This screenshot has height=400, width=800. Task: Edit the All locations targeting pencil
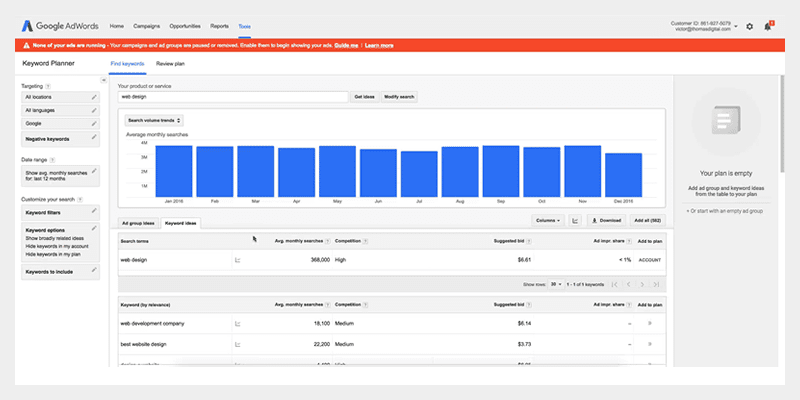pos(94,97)
